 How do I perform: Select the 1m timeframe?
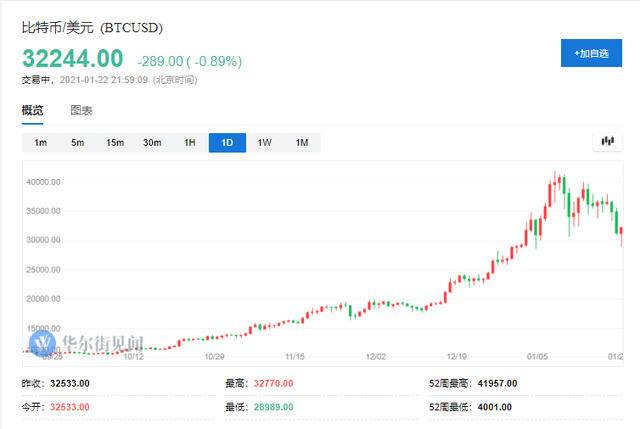click(40, 143)
